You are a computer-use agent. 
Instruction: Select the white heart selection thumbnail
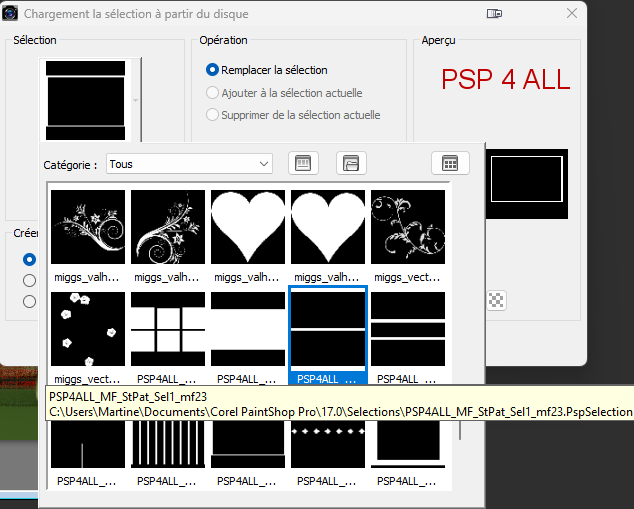pos(248,227)
